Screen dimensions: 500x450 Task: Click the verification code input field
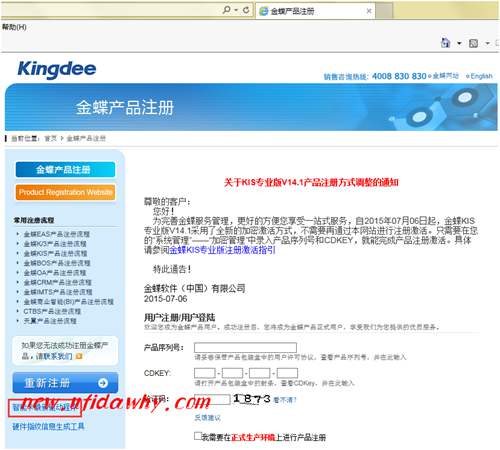(212, 399)
